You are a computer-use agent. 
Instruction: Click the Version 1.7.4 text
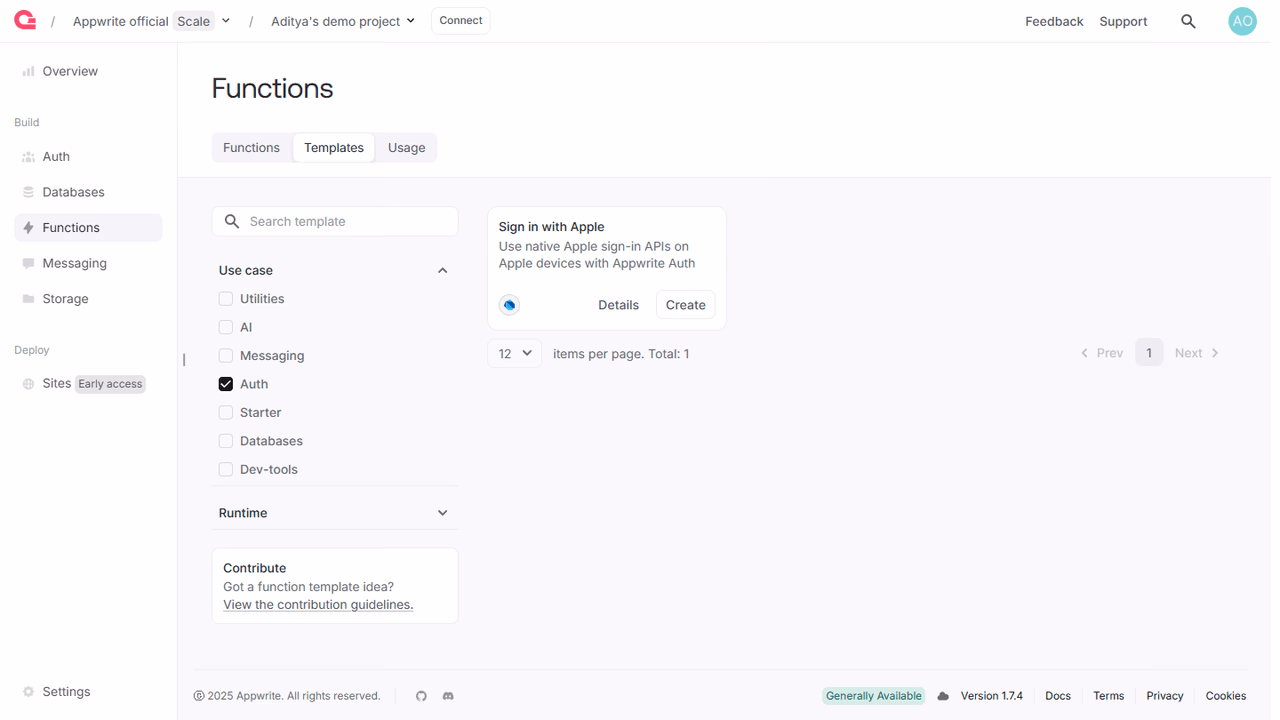[x=992, y=696]
